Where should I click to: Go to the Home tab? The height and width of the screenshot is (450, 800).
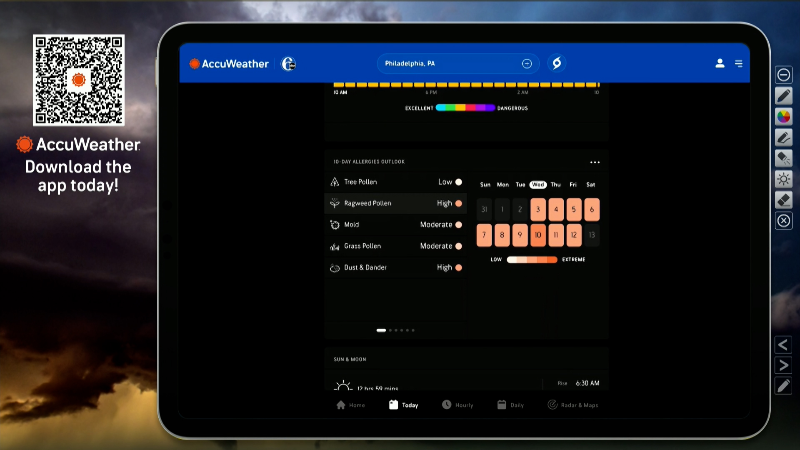pyautogui.click(x=351, y=405)
